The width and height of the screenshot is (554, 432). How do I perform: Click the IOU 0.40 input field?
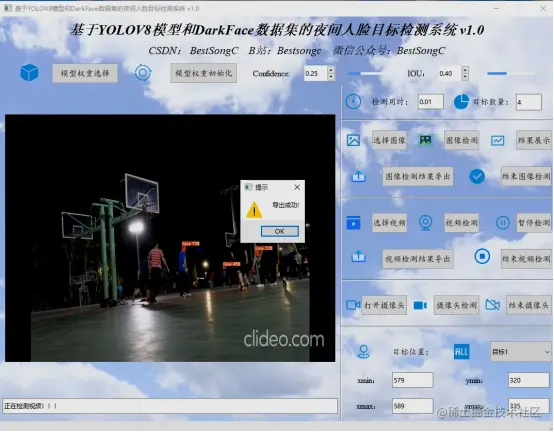point(449,73)
